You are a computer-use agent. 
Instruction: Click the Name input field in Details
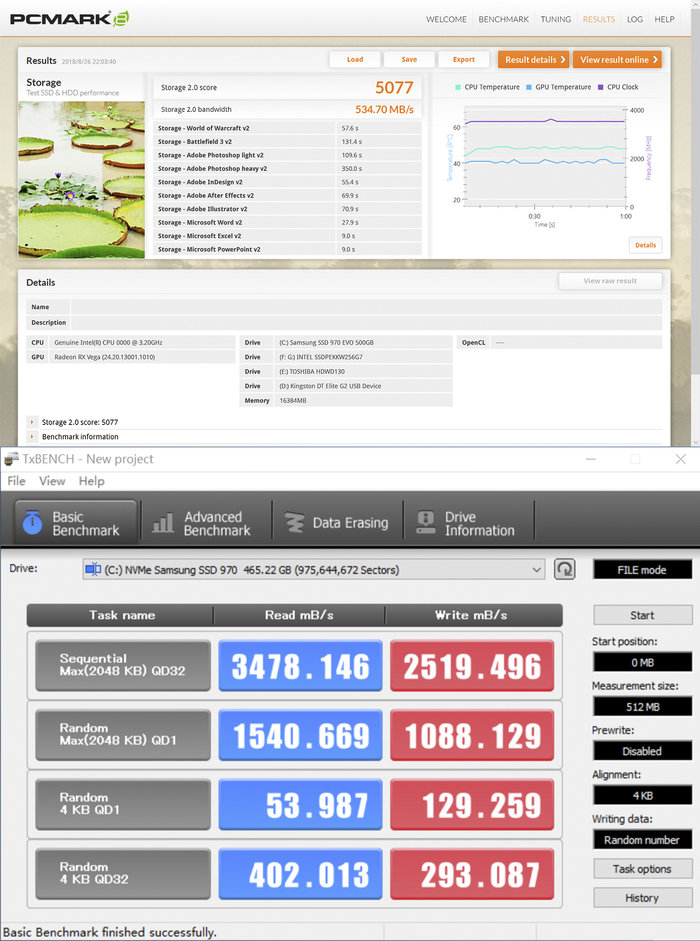(365, 308)
